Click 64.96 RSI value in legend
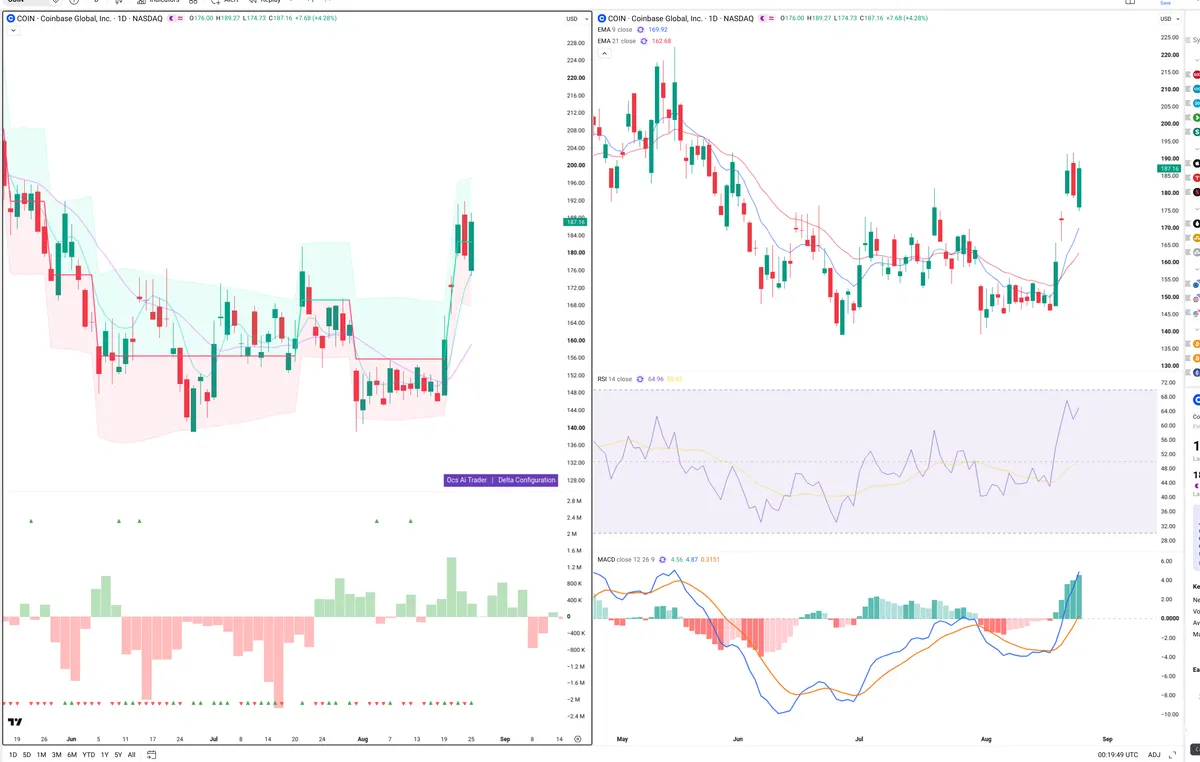Image resolution: width=1200 pixels, height=762 pixels. coord(656,379)
